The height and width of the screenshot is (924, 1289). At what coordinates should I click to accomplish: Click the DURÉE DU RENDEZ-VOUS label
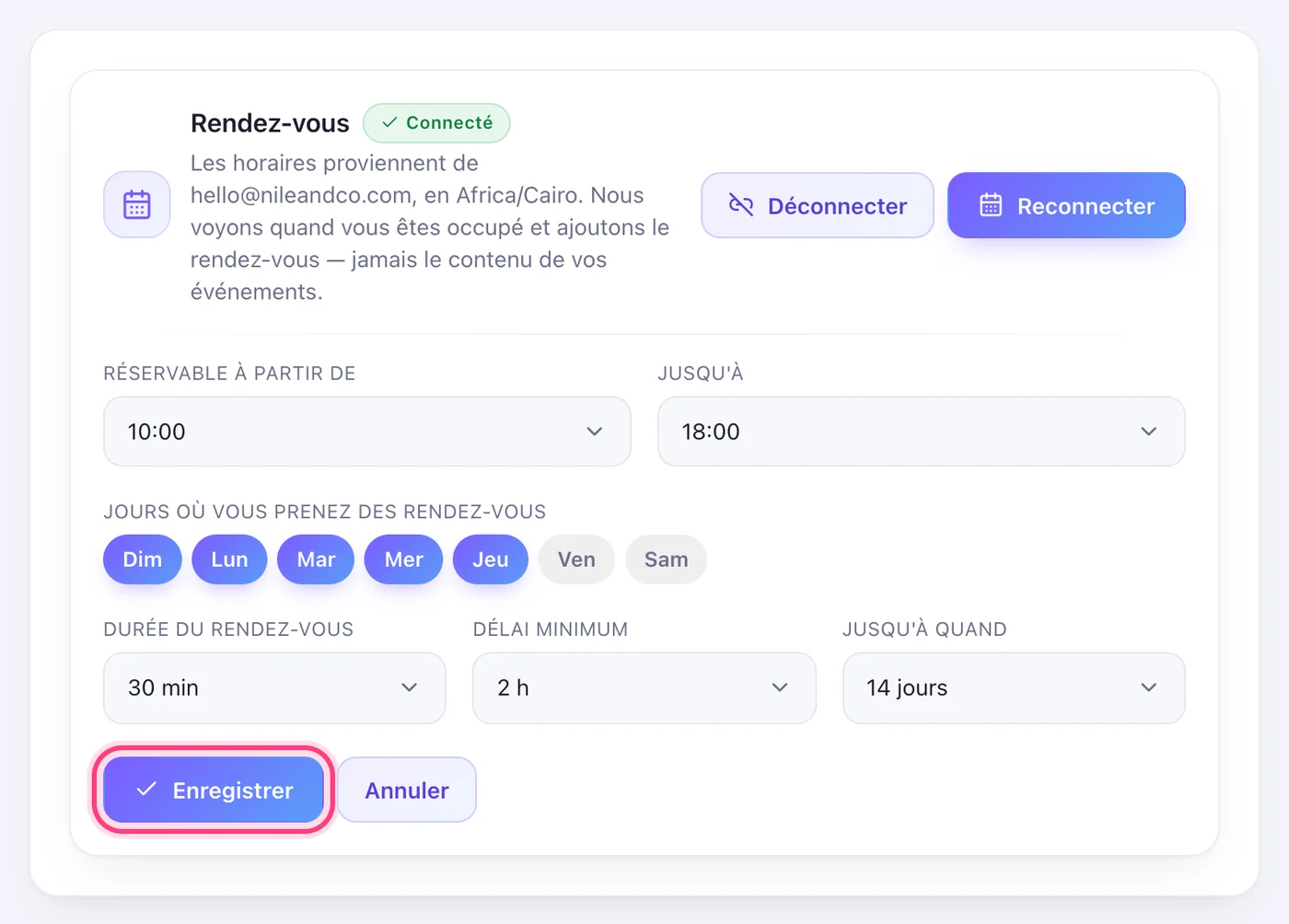pos(228,629)
